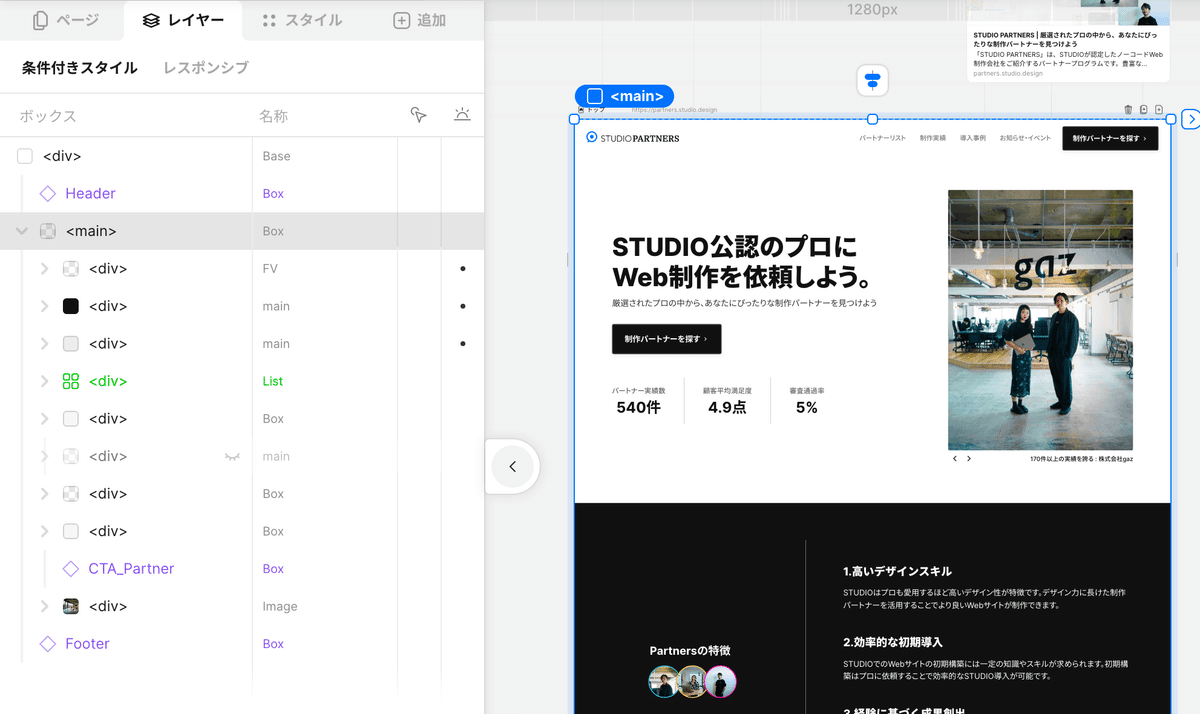Open the お知らせ・イベント nav link
1200x714 pixels.
coord(1025,138)
